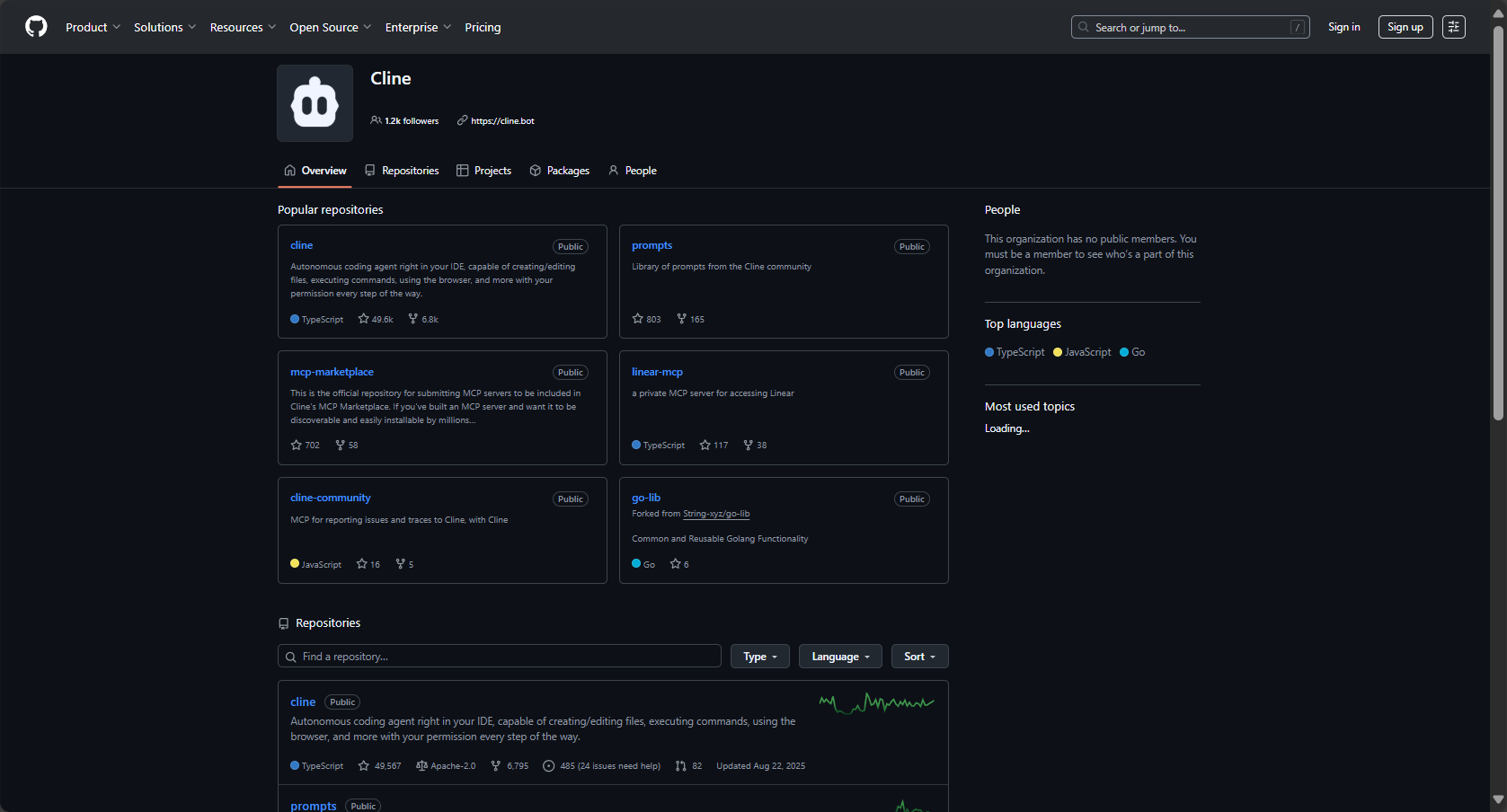Click forks 6.8k on cline card
Viewport: 1507px width, 812px height.
point(423,319)
